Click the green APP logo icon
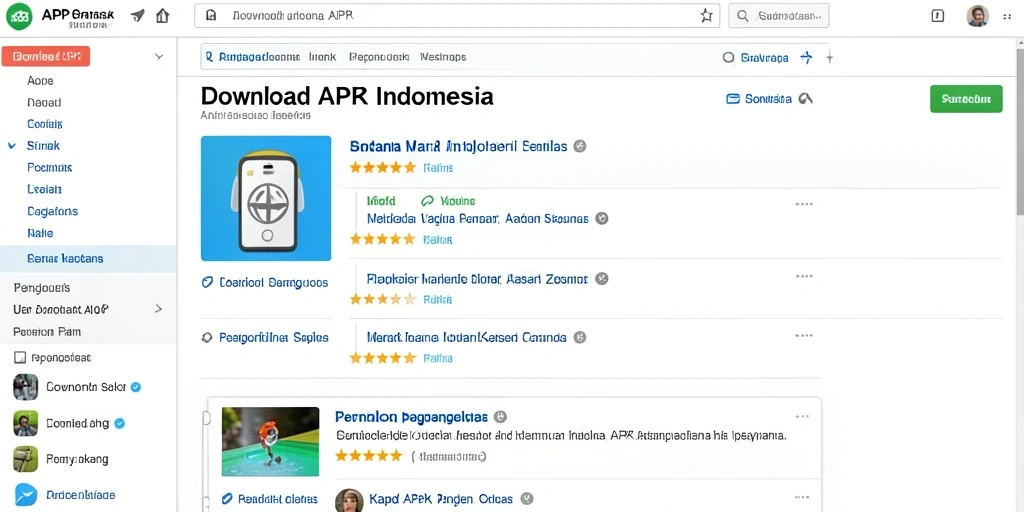1024x512 pixels. (x=19, y=16)
